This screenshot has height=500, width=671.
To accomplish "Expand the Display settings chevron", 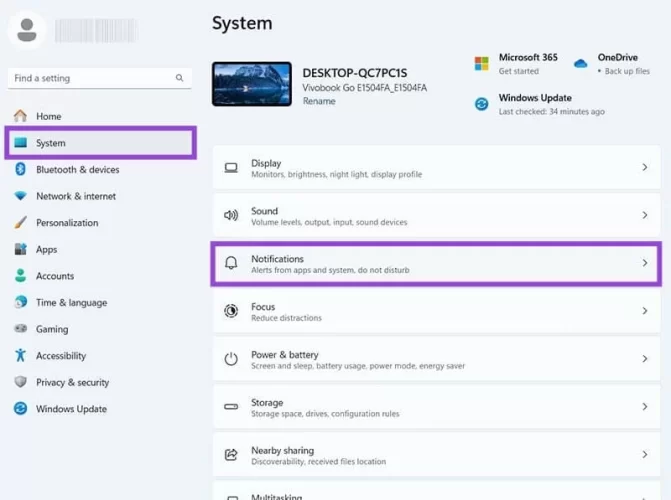I will (644, 168).
